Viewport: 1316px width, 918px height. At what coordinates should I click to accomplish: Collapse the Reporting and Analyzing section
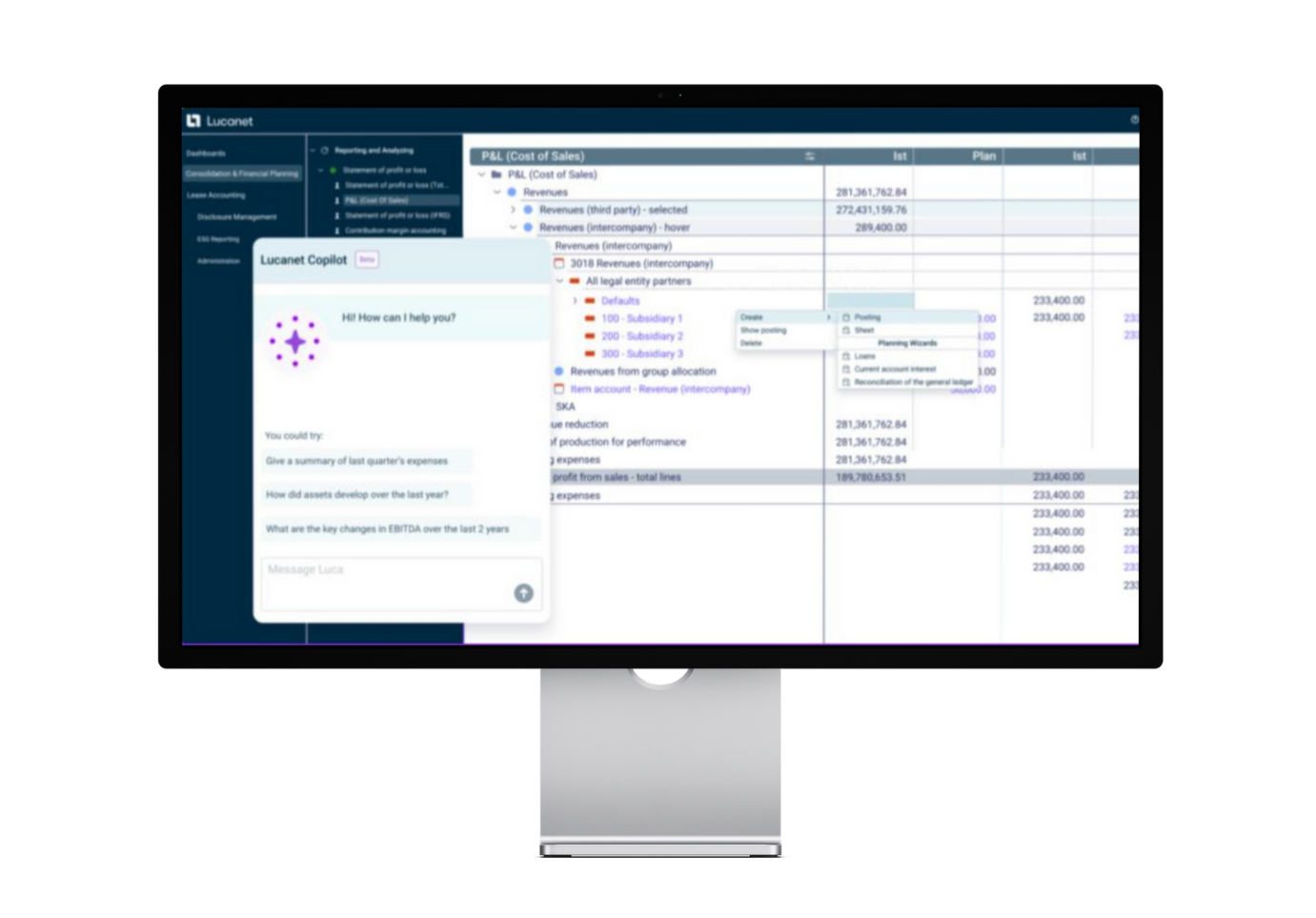pos(313,151)
